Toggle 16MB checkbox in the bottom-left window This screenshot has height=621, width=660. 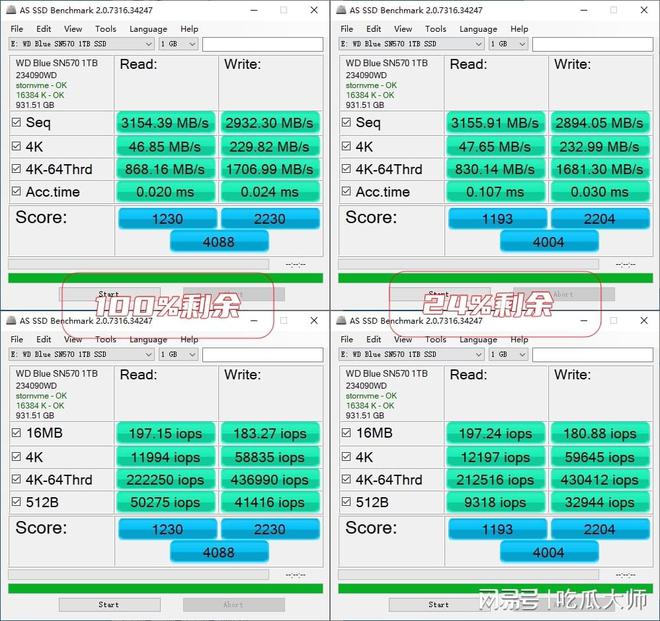point(16,433)
